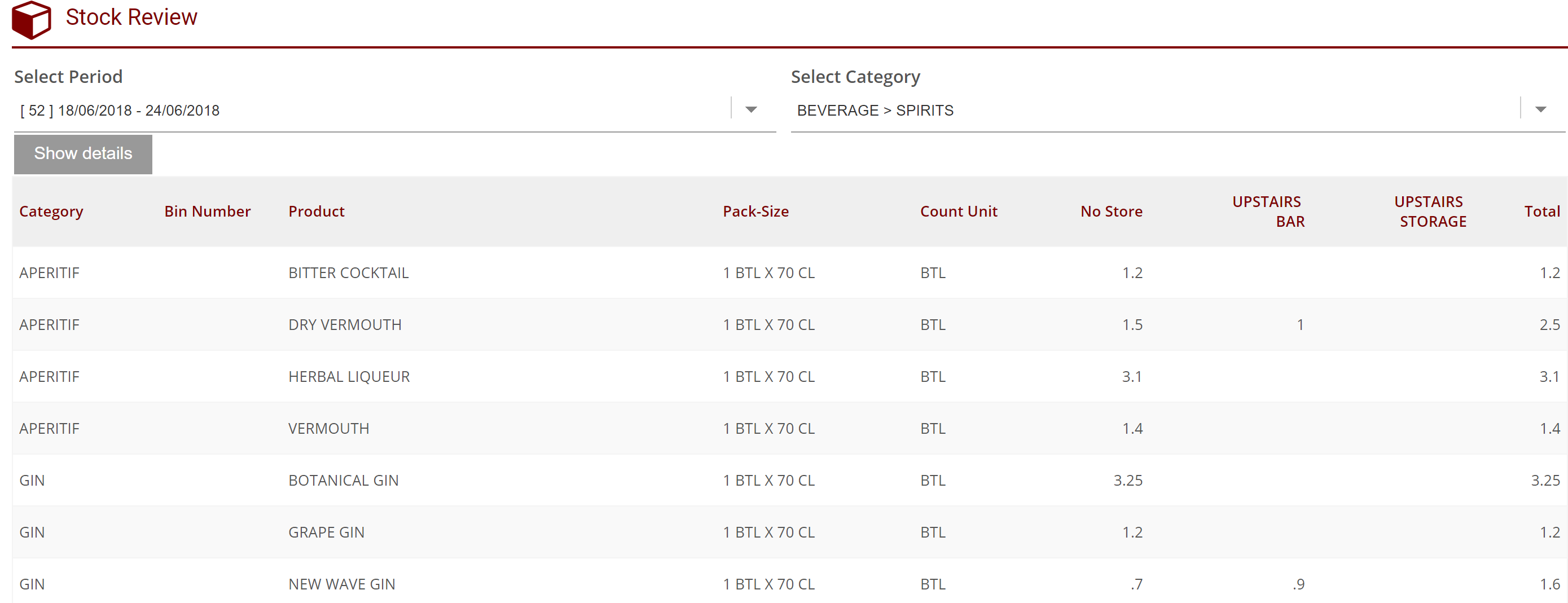1568x603 pixels.
Task: Expand the Select Category dropdown arrow
Action: tap(1540, 110)
